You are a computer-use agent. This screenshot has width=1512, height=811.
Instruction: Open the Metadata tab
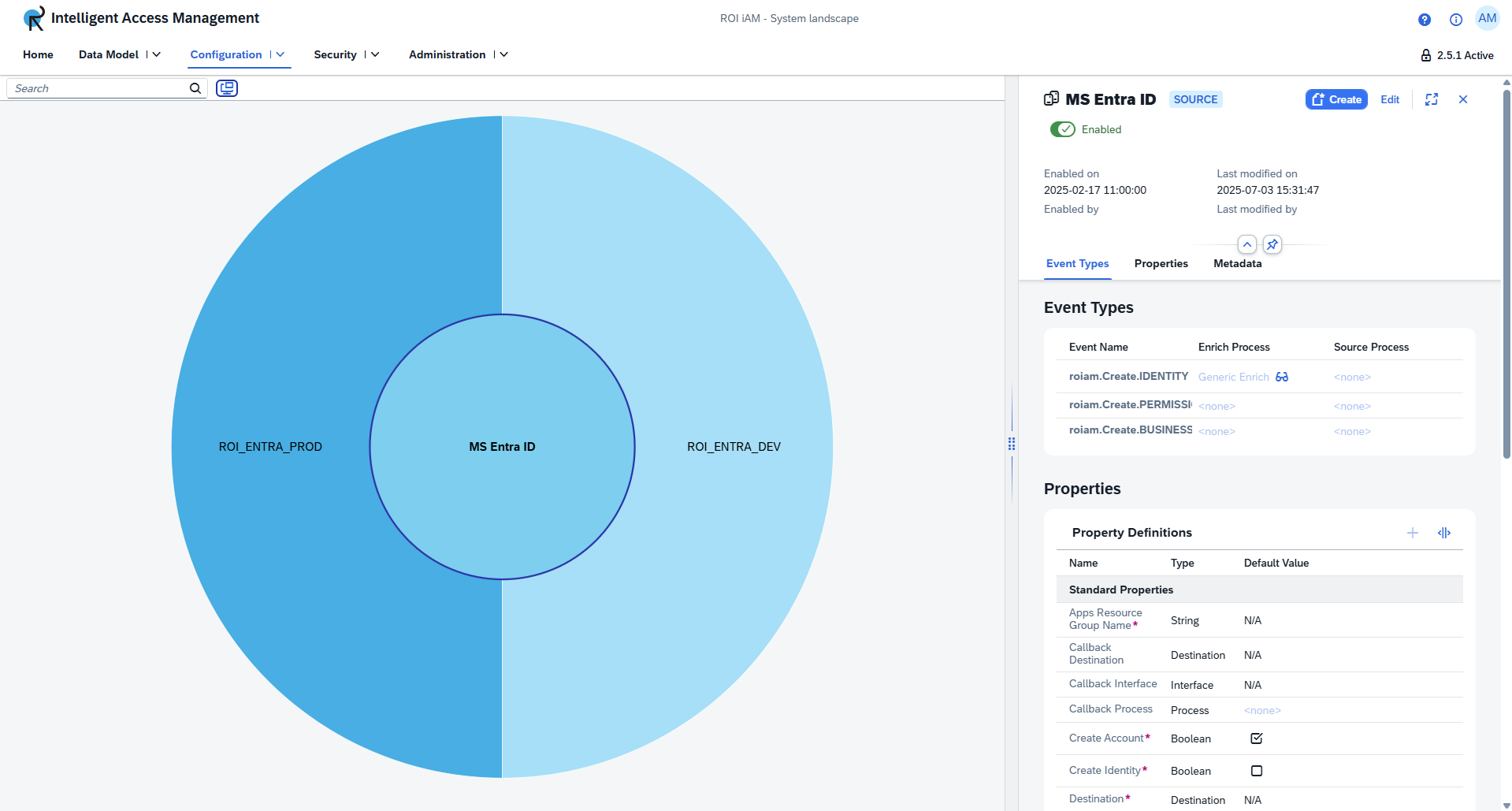(x=1237, y=263)
